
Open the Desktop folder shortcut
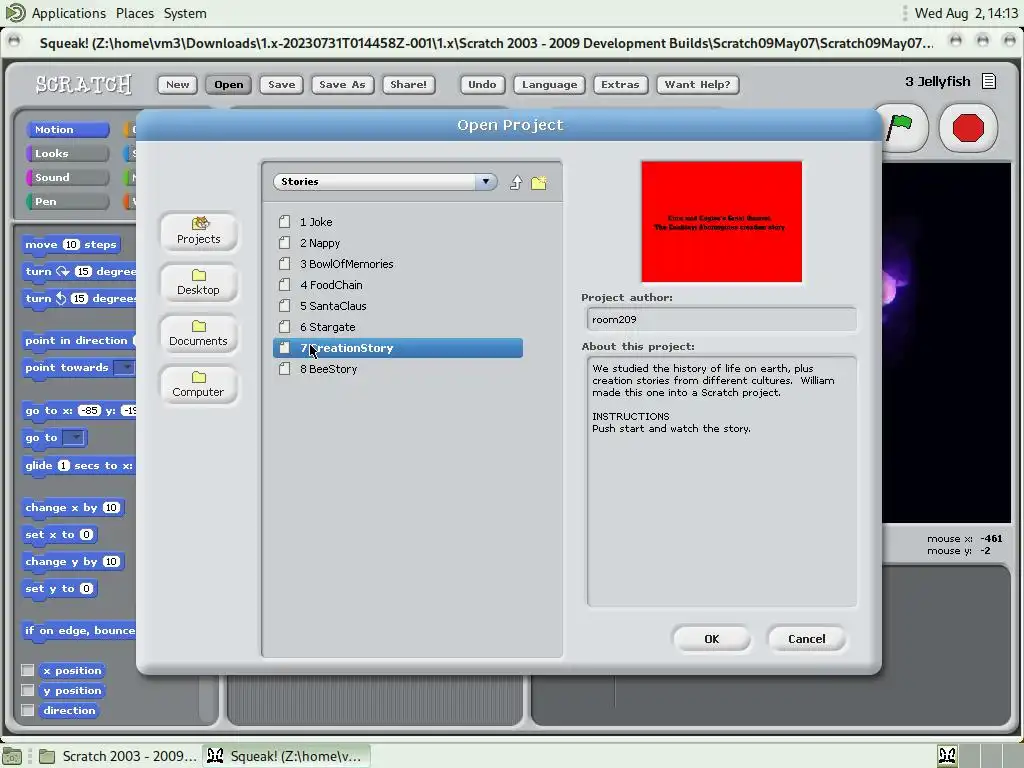tap(199, 282)
